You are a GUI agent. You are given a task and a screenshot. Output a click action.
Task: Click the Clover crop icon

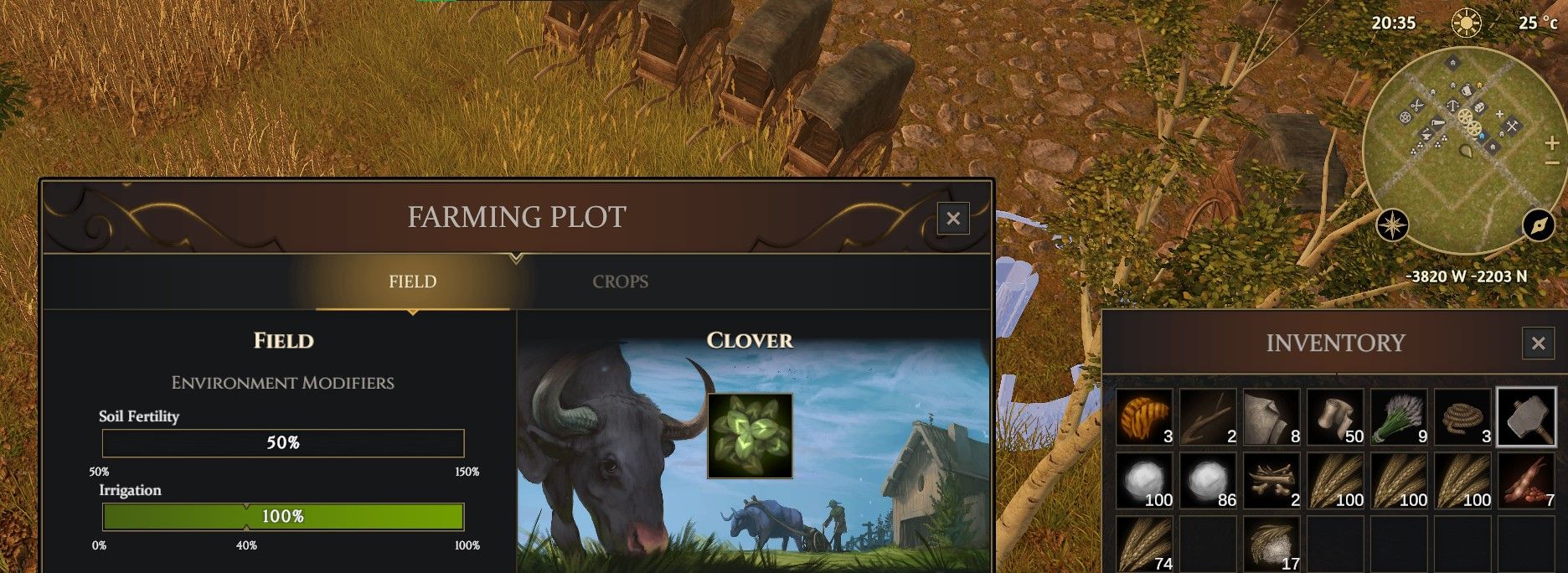(750, 436)
